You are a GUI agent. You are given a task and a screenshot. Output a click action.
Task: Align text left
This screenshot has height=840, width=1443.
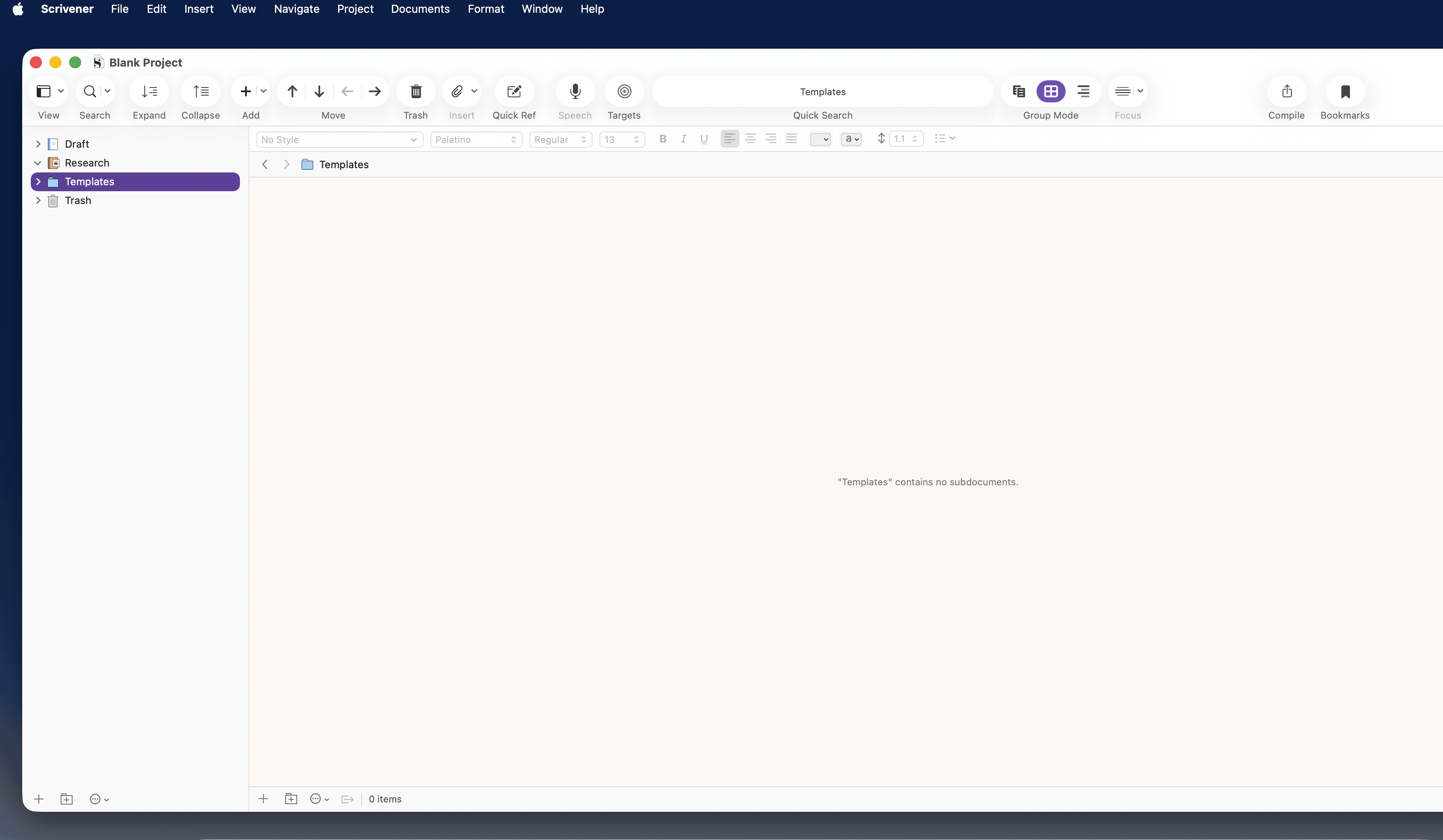click(730, 139)
